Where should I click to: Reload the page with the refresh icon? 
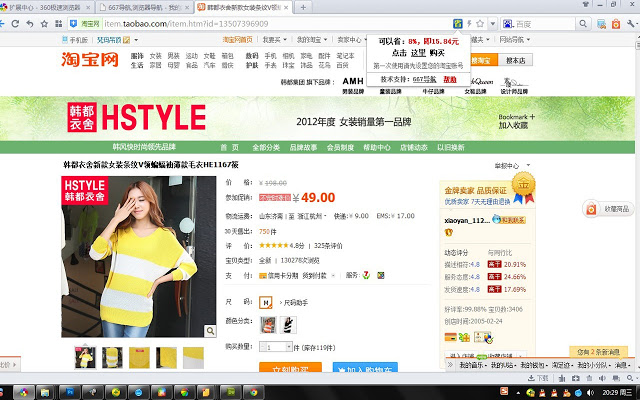point(15,24)
